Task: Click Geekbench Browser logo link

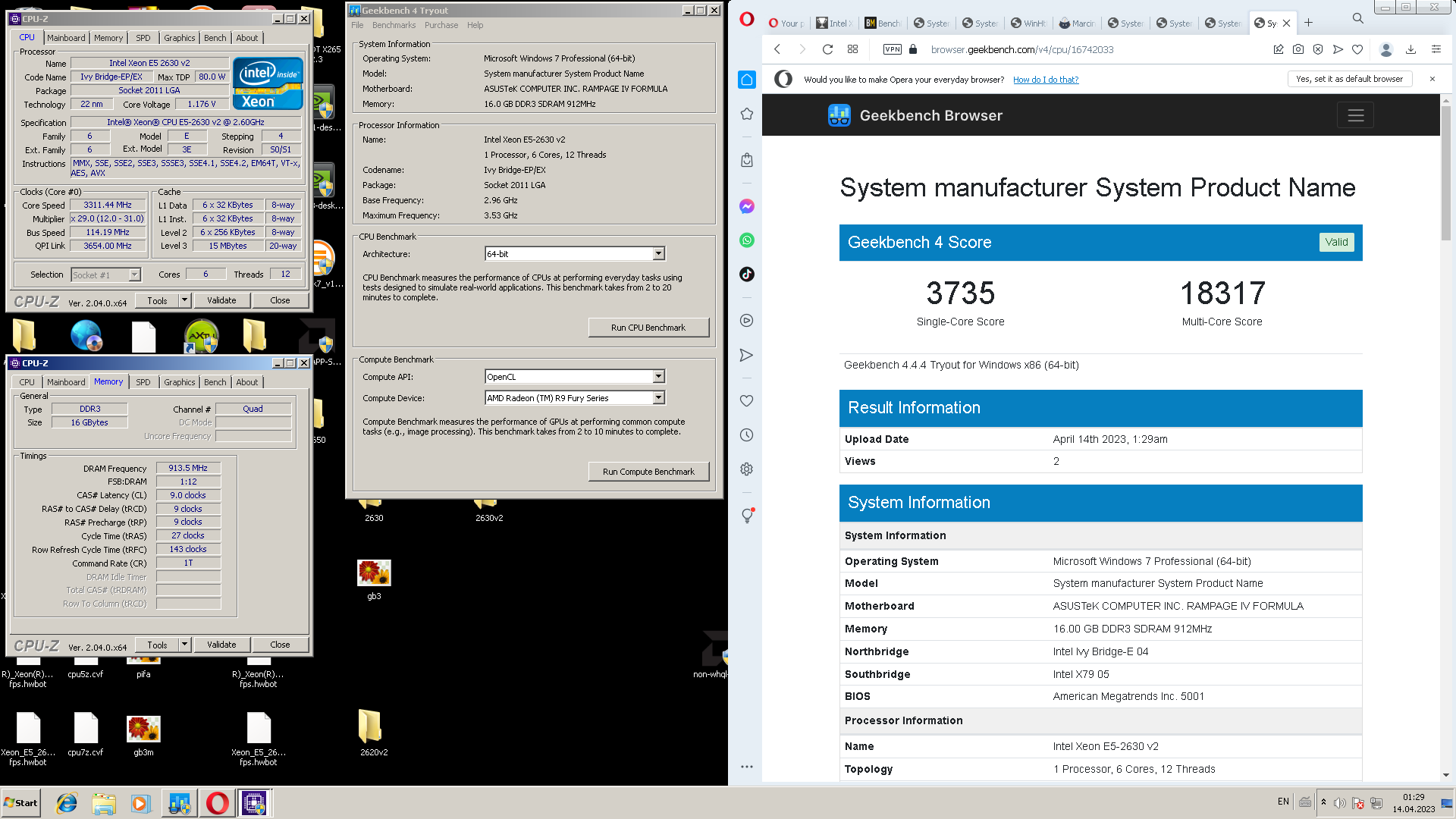Action: 915,115
